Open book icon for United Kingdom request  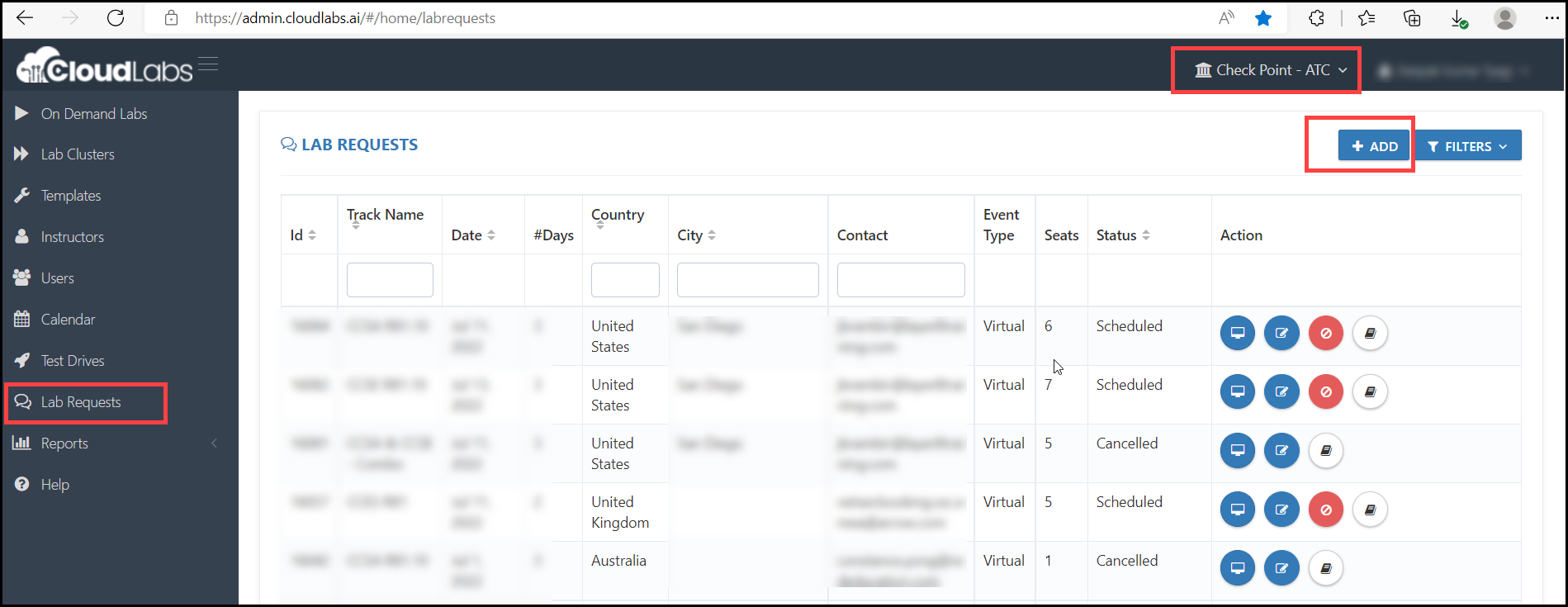(x=1370, y=509)
